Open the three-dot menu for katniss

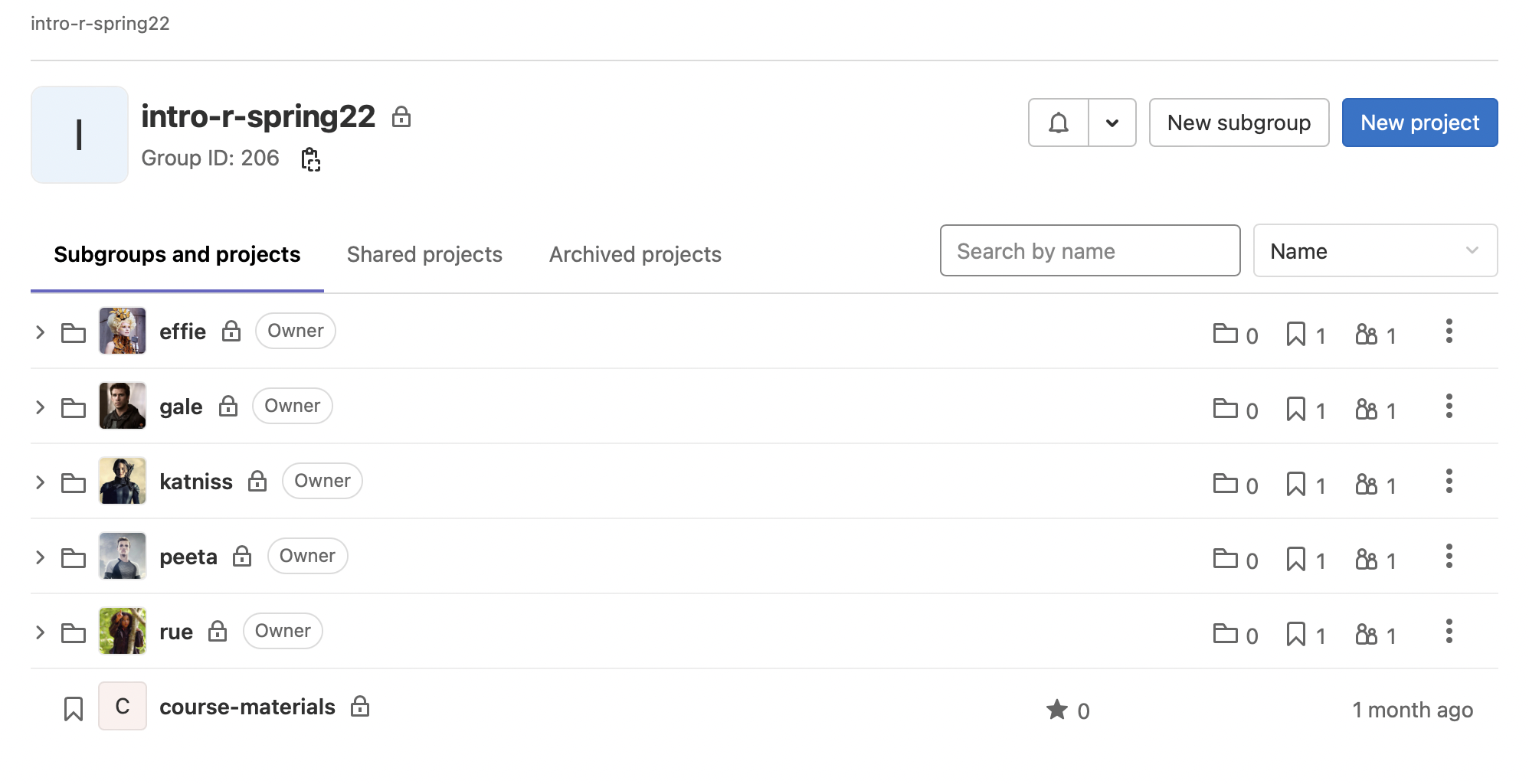(x=1449, y=482)
